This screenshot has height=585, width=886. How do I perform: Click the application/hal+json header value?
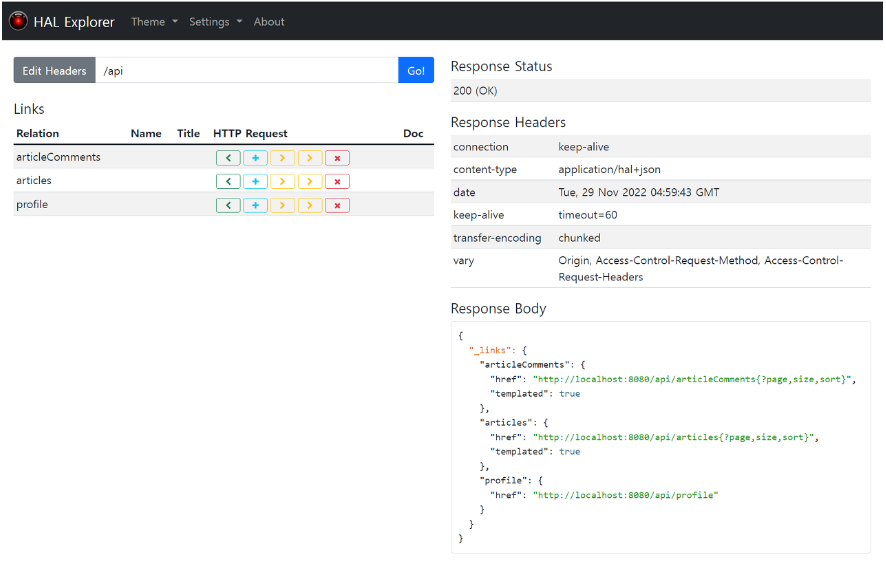tap(609, 170)
